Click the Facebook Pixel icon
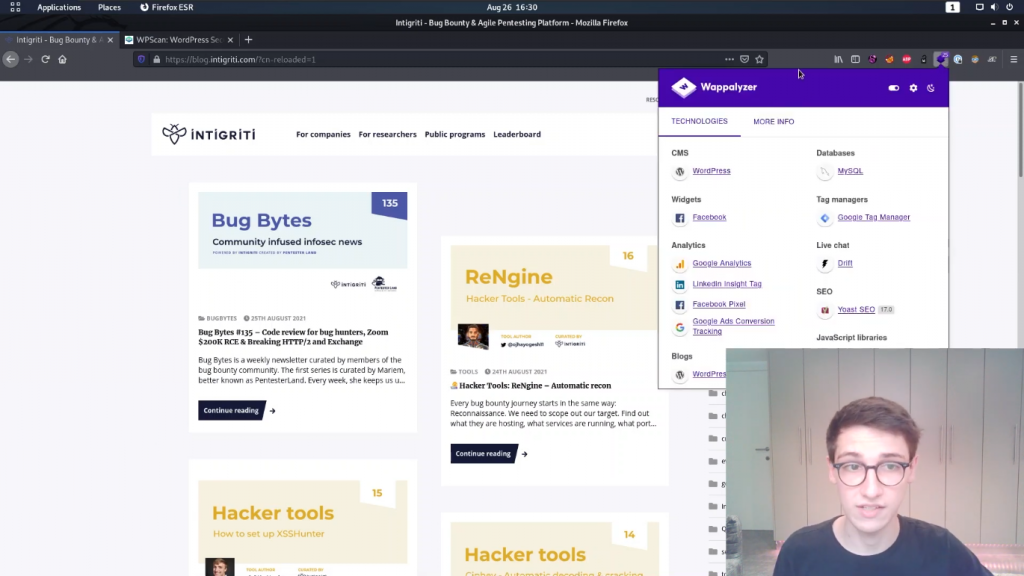 (x=680, y=305)
